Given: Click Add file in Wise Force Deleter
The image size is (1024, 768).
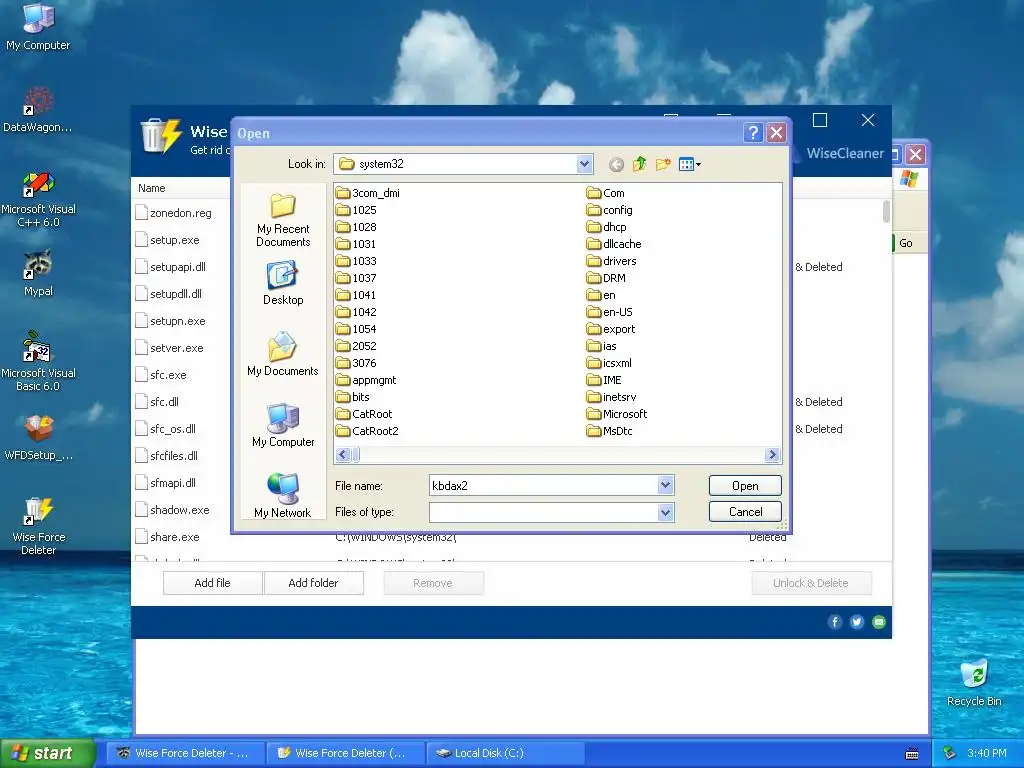Looking at the screenshot, I should (x=212, y=583).
